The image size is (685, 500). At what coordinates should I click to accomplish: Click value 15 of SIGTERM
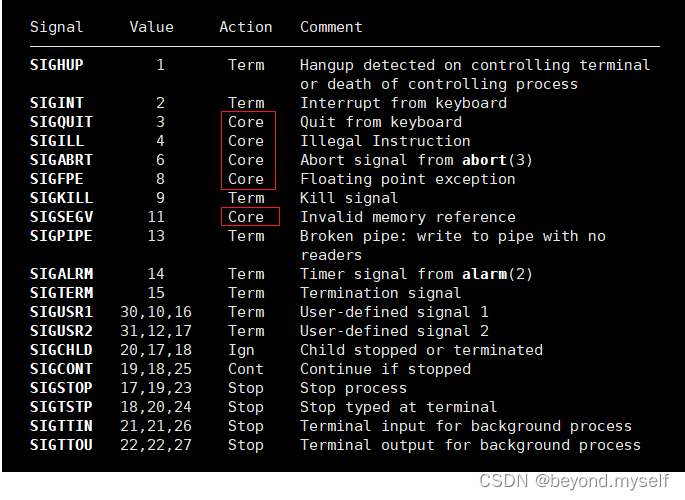(x=156, y=293)
